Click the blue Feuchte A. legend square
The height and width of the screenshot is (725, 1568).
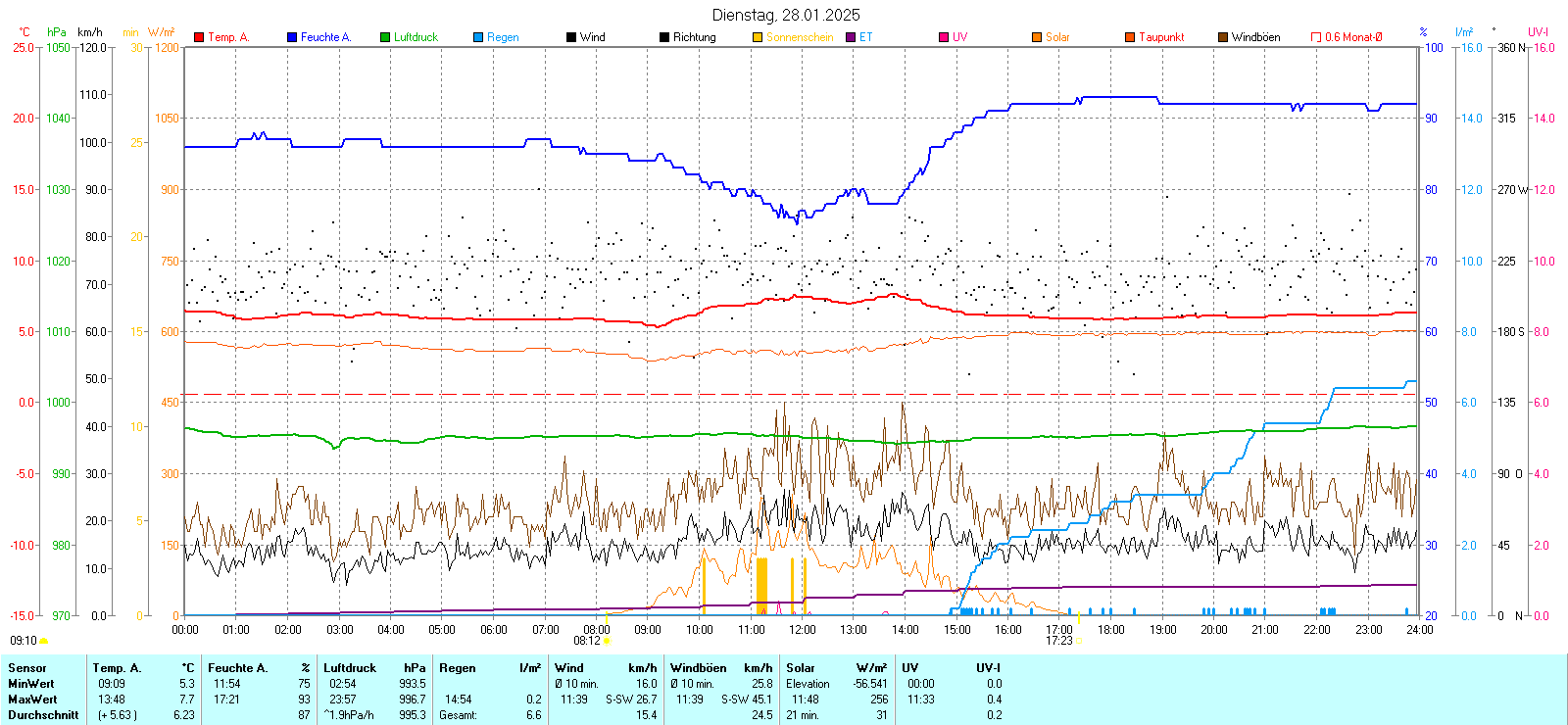point(292,37)
